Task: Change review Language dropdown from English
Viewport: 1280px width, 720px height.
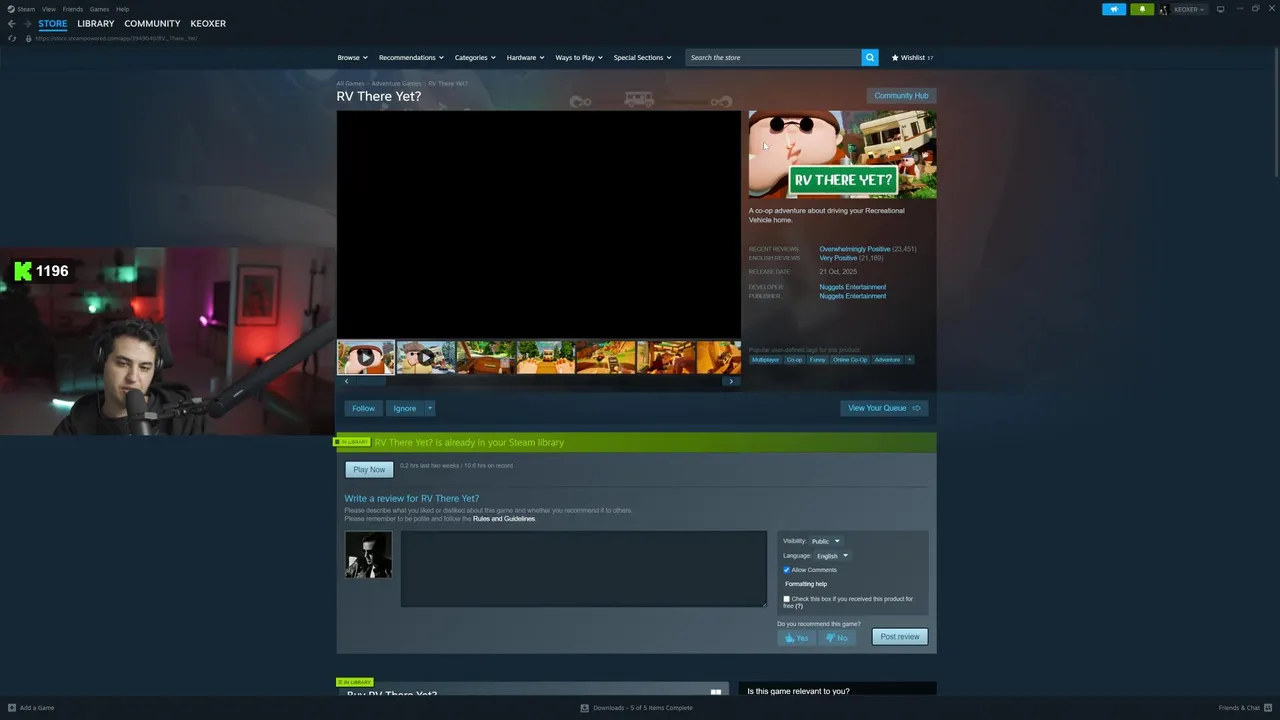Action: 832,556
